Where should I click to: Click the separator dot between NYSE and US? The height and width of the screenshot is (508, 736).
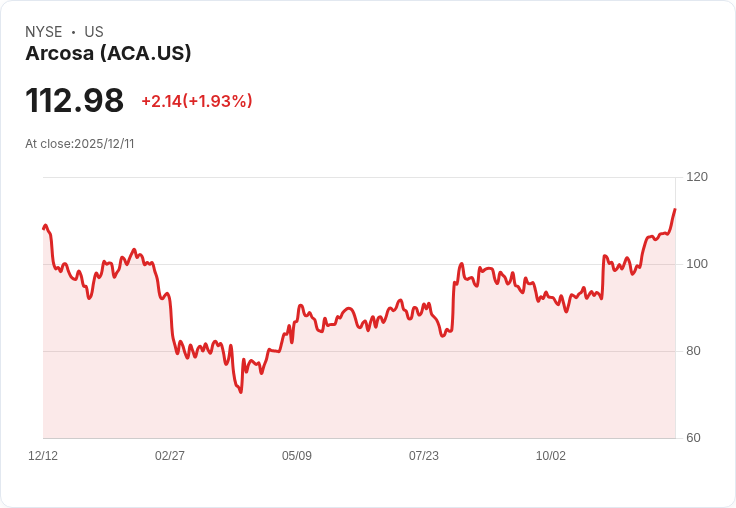tap(73, 32)
